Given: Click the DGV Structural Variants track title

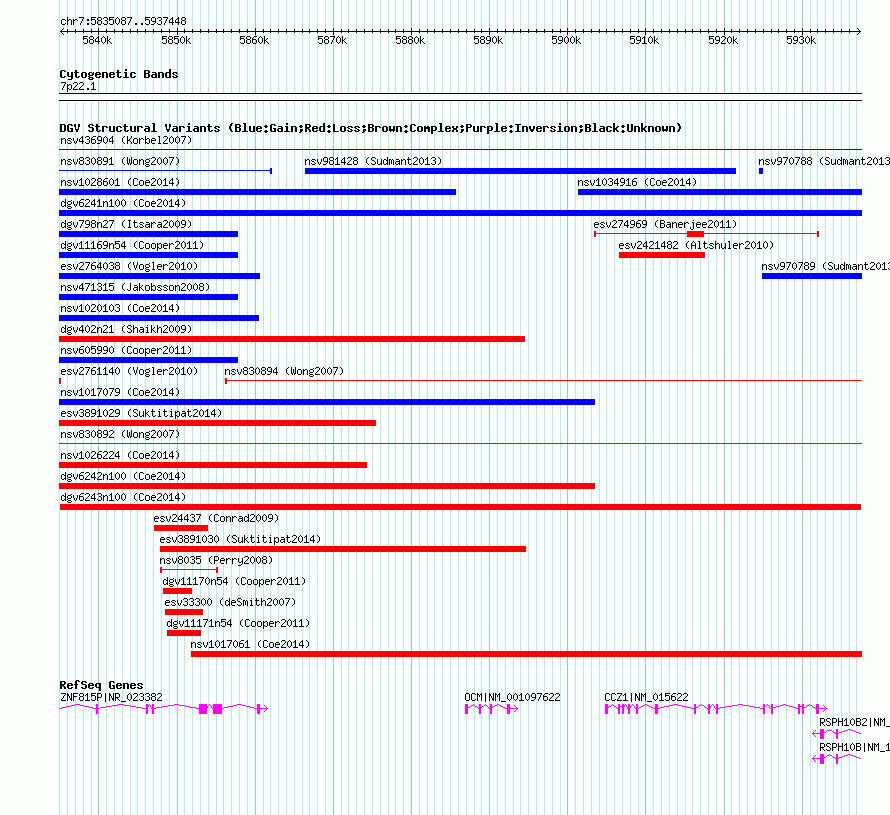Looking at the screenshot, I should click(371, 128).
